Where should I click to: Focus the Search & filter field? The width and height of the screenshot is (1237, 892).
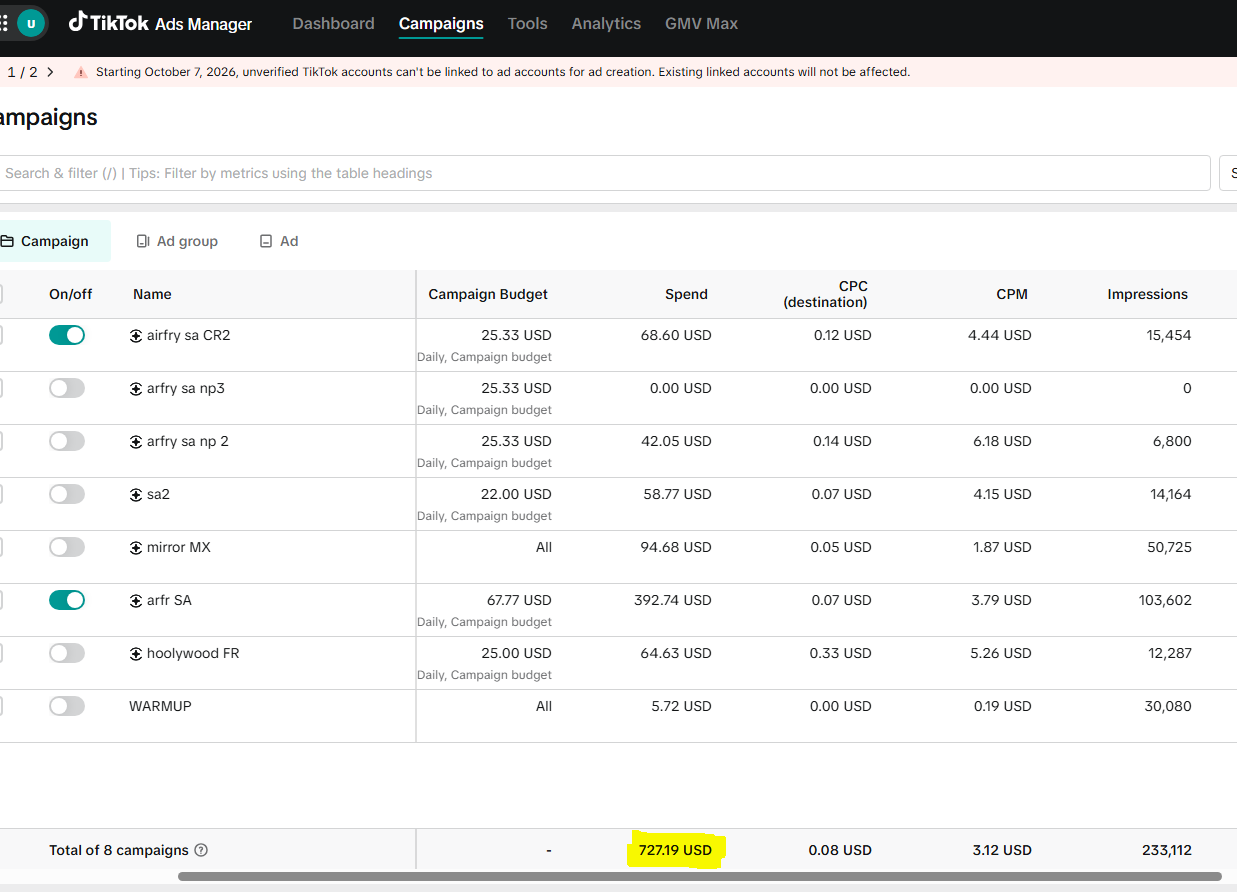(x=603, y=173)
